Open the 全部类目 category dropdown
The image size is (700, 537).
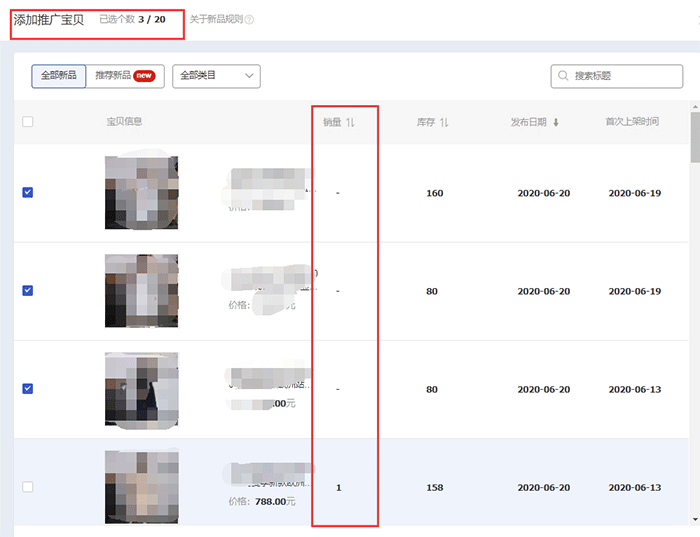coord(216,76)
